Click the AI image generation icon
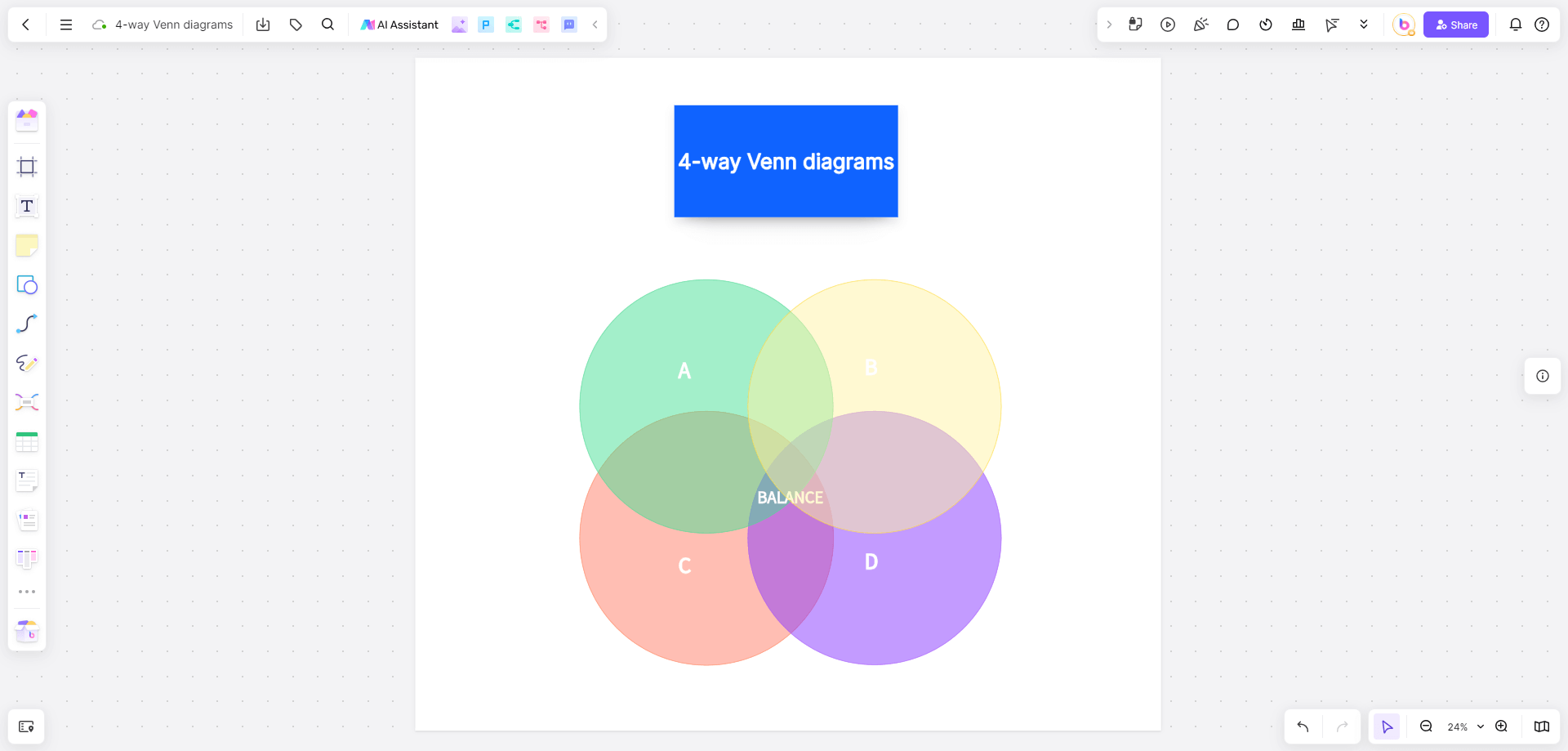The width and height of the screenshot is (1568, 751). [x=459, y=25]
